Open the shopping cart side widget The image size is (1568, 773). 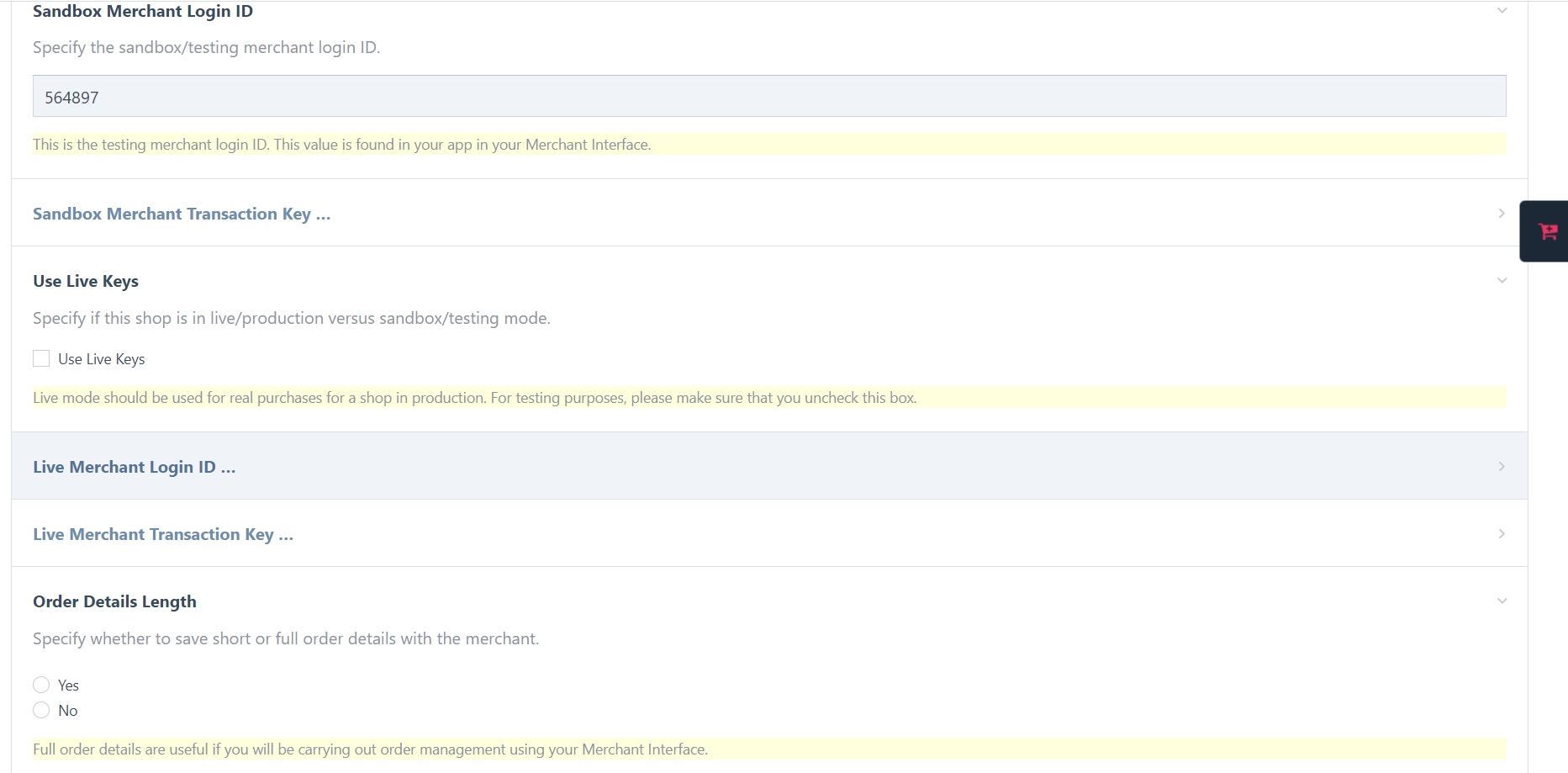click(x=1546, y=231)
